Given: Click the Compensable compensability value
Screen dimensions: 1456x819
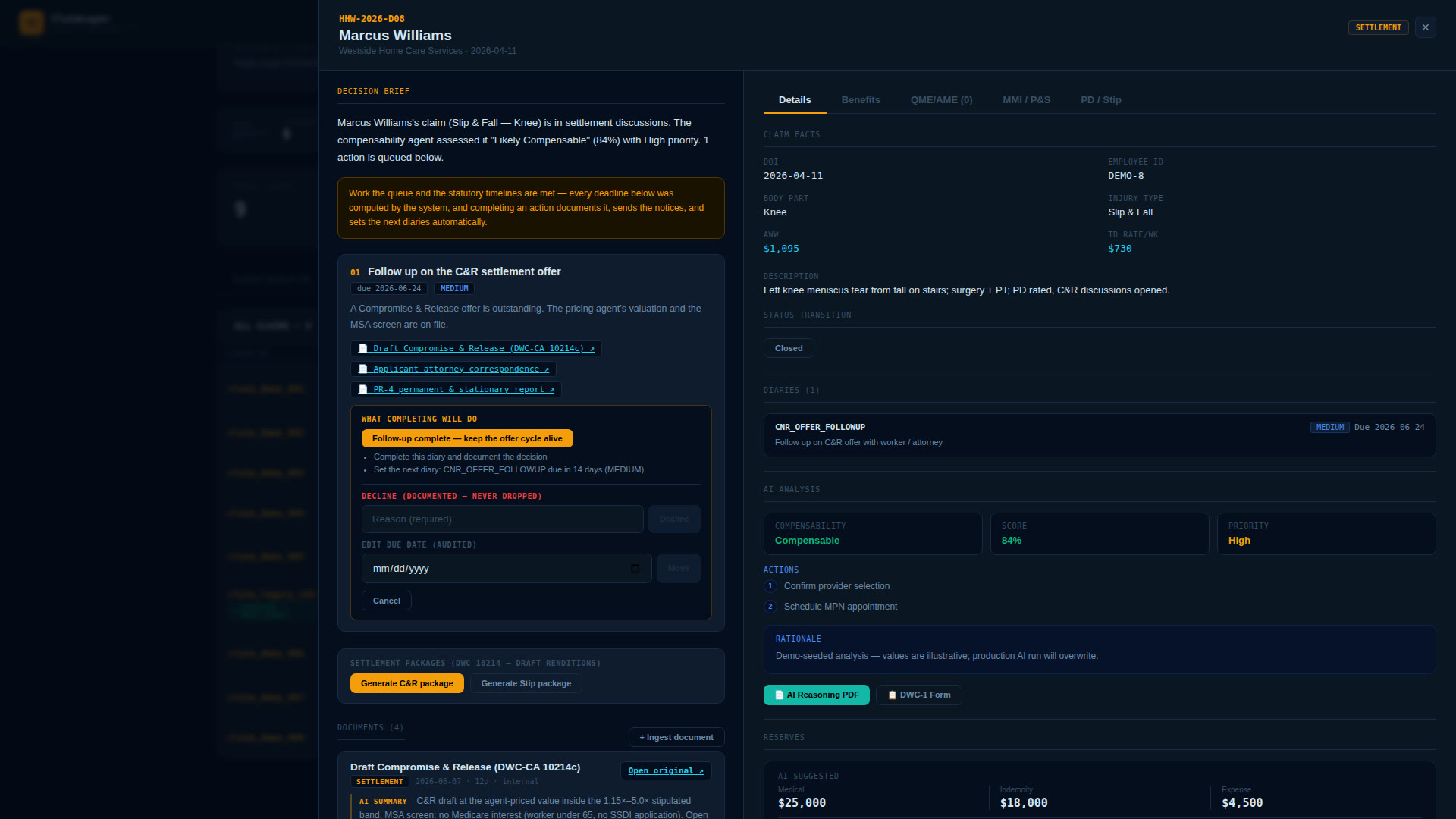Looking at the screenshot, I should coord(807,541).
